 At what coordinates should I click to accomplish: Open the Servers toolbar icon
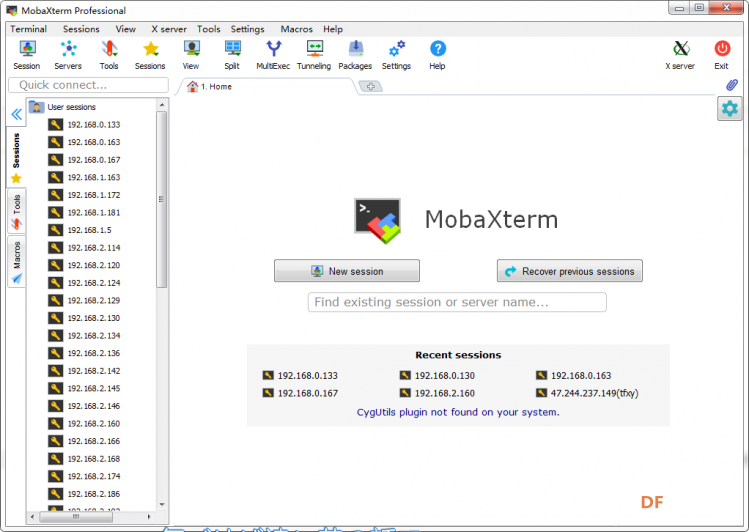coord(68,55)
